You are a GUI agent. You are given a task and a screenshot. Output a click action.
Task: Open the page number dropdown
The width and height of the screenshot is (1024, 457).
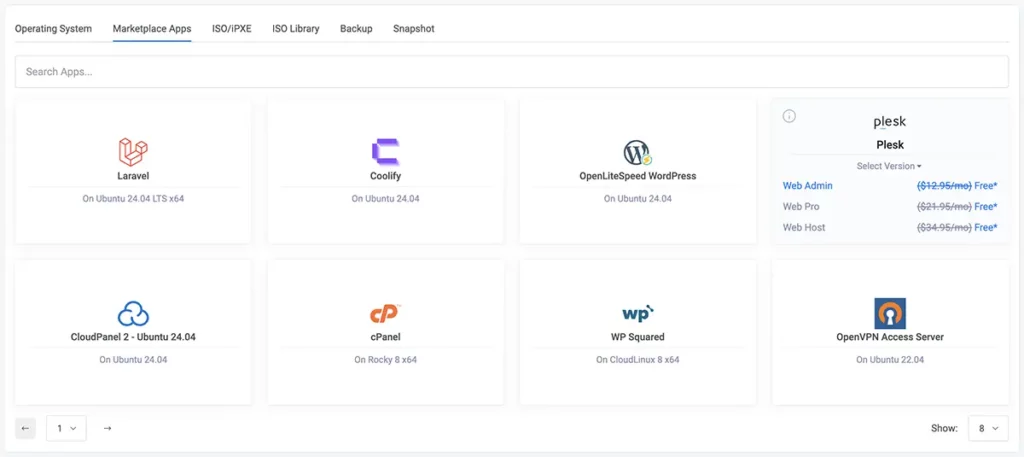pos(67,428)
